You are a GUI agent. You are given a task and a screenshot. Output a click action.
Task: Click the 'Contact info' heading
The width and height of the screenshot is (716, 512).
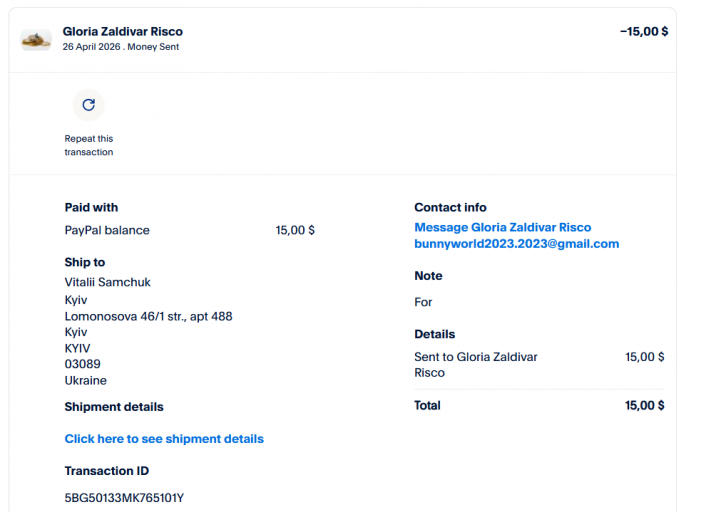tap(450, 208)
